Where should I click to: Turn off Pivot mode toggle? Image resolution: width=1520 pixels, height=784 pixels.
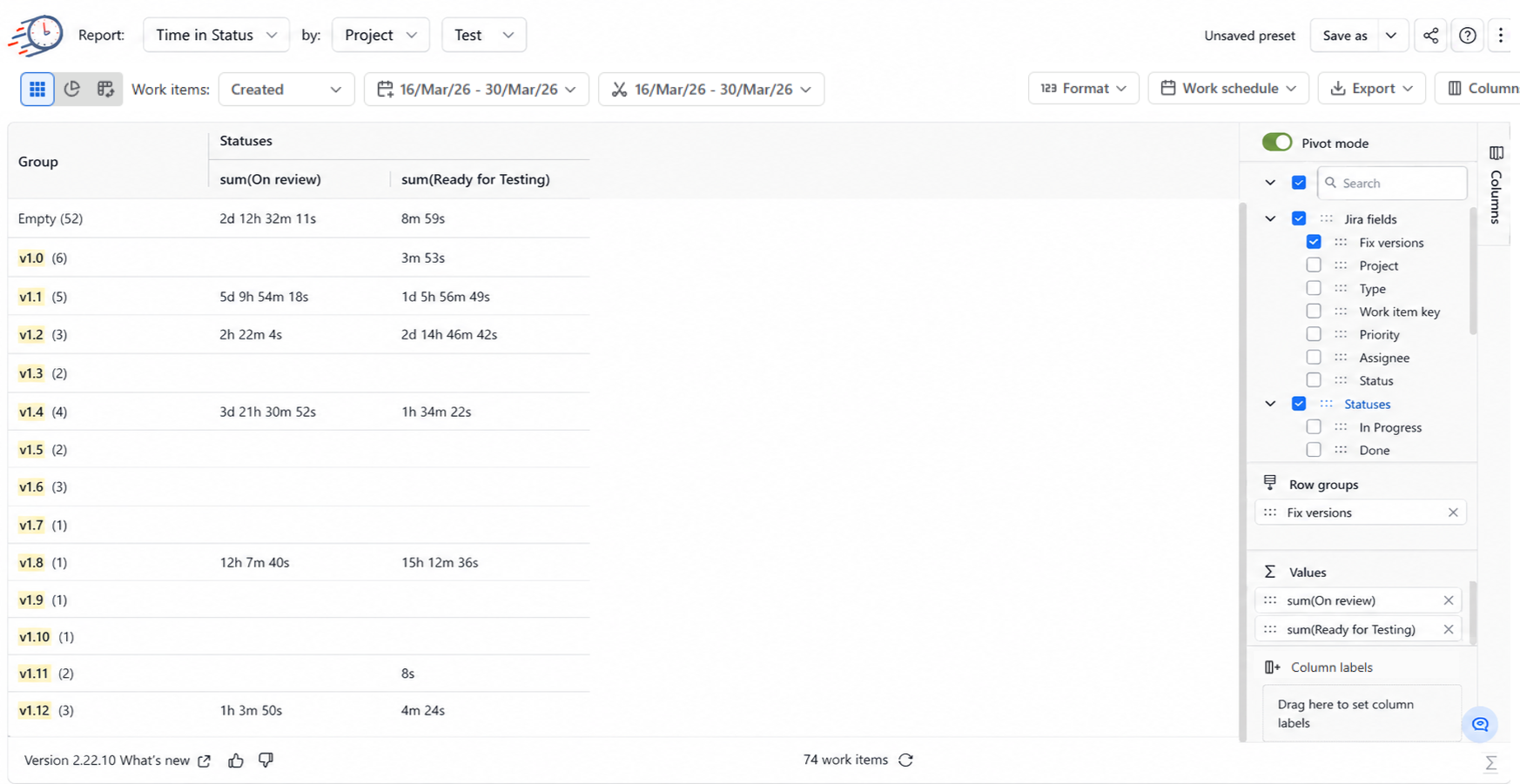click(1277, 143)
